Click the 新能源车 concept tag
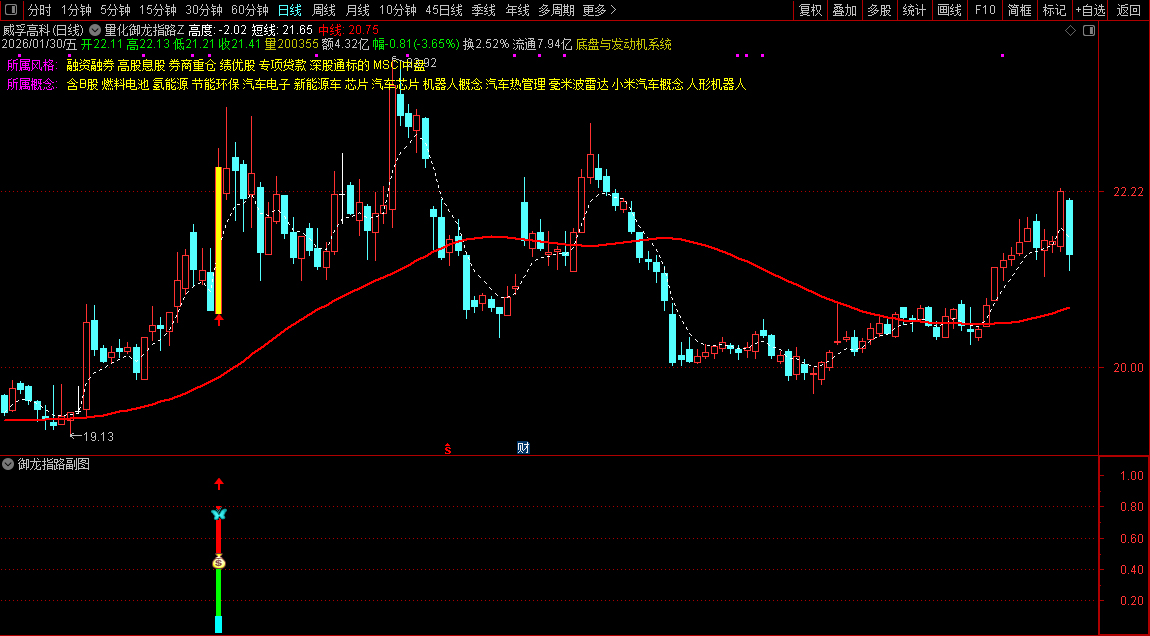This screenshot has height=636, width=1150. click(x=318, y=84)
